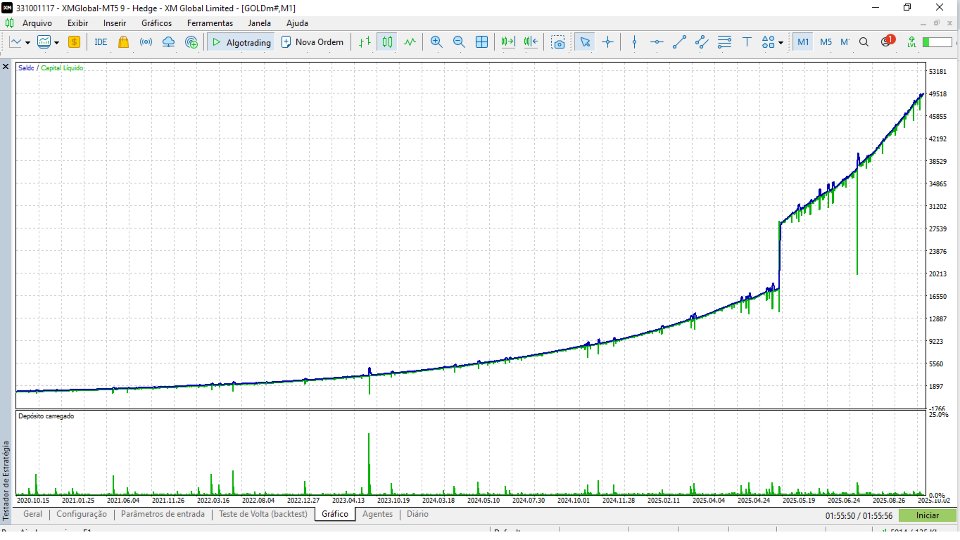
Task: Click the green progress bar in toolbar
Action: [937, 42]
